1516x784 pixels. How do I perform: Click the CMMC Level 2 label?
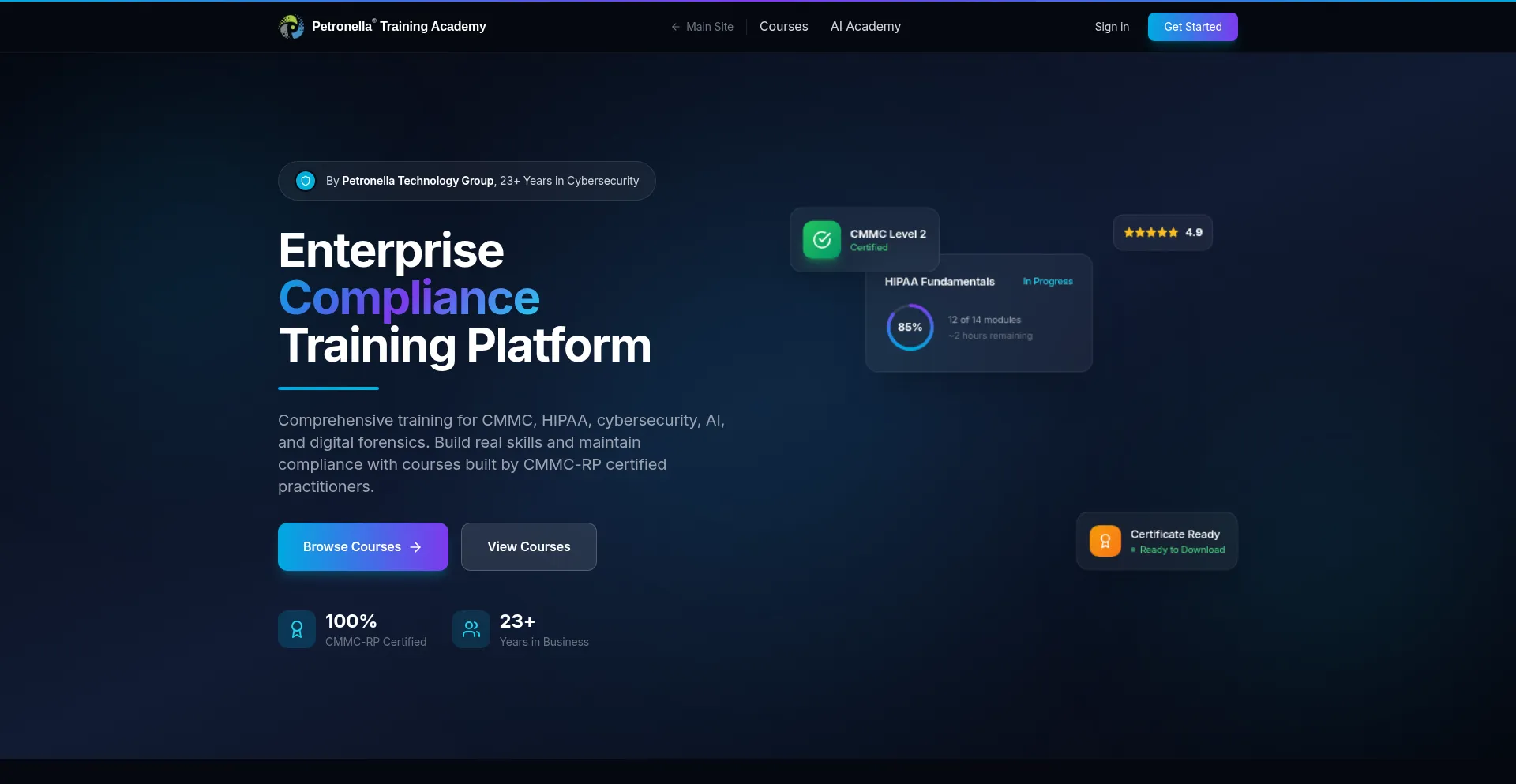point(888,234)
